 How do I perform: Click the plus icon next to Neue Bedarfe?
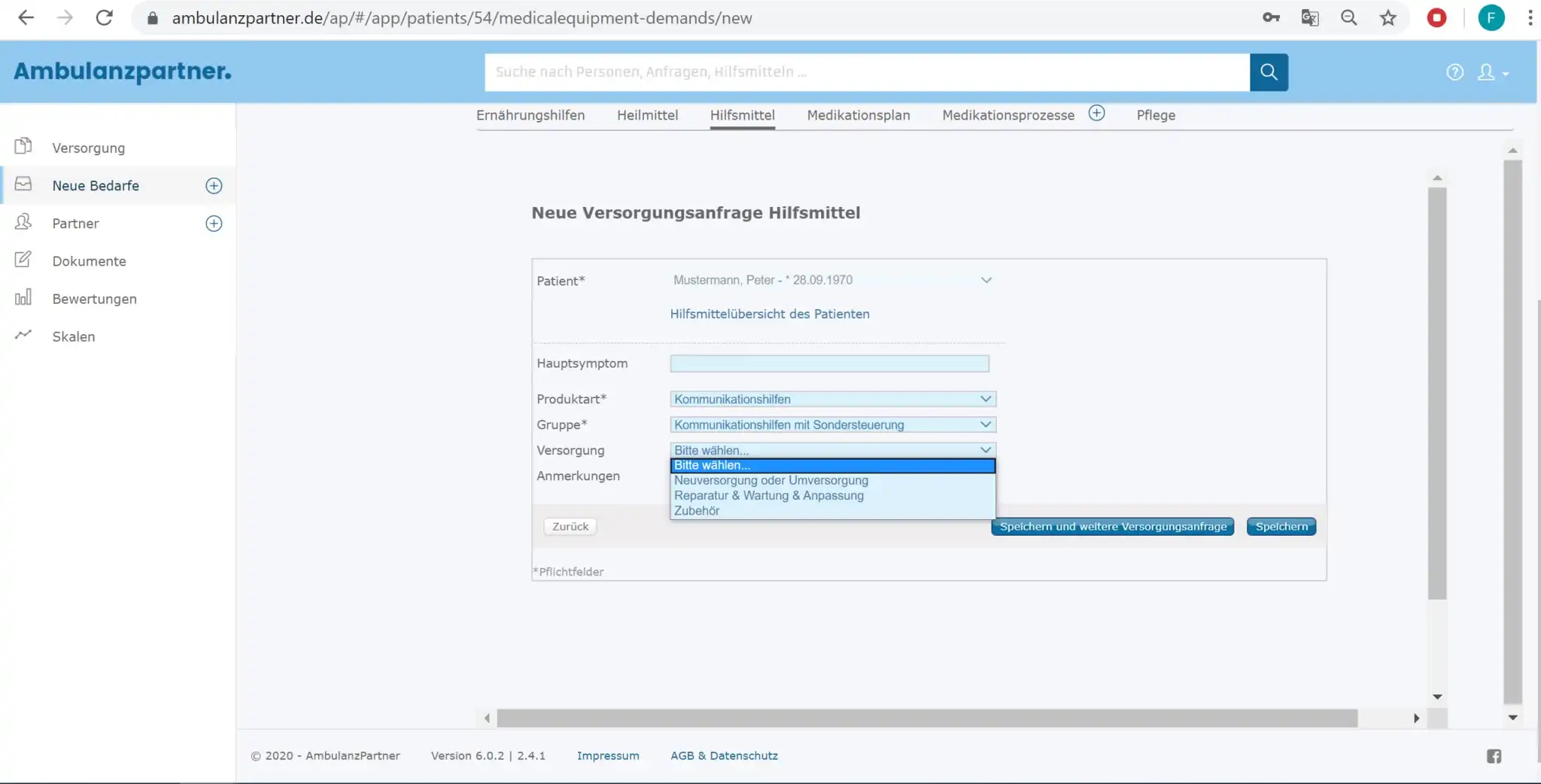pos(214,186)
